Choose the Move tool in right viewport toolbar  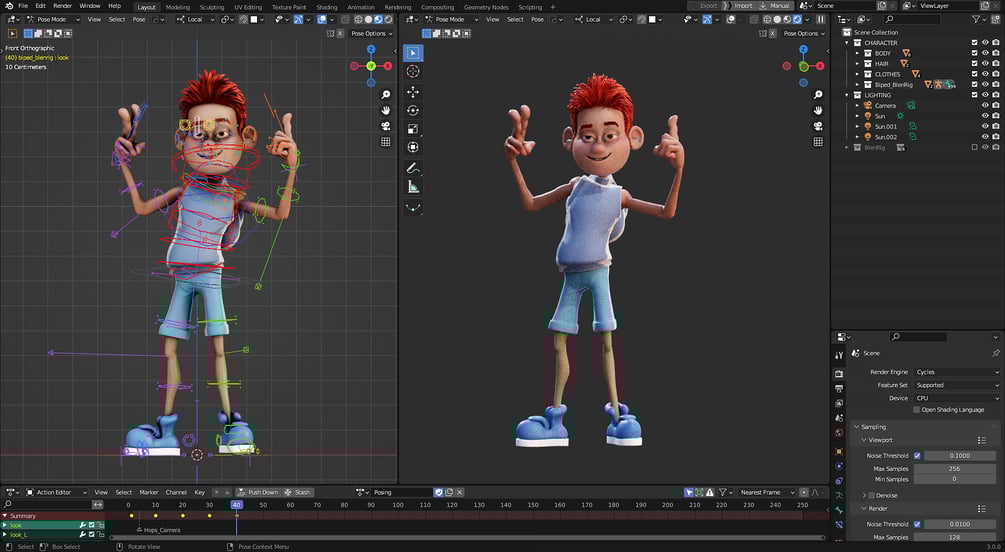pos(413,92)
